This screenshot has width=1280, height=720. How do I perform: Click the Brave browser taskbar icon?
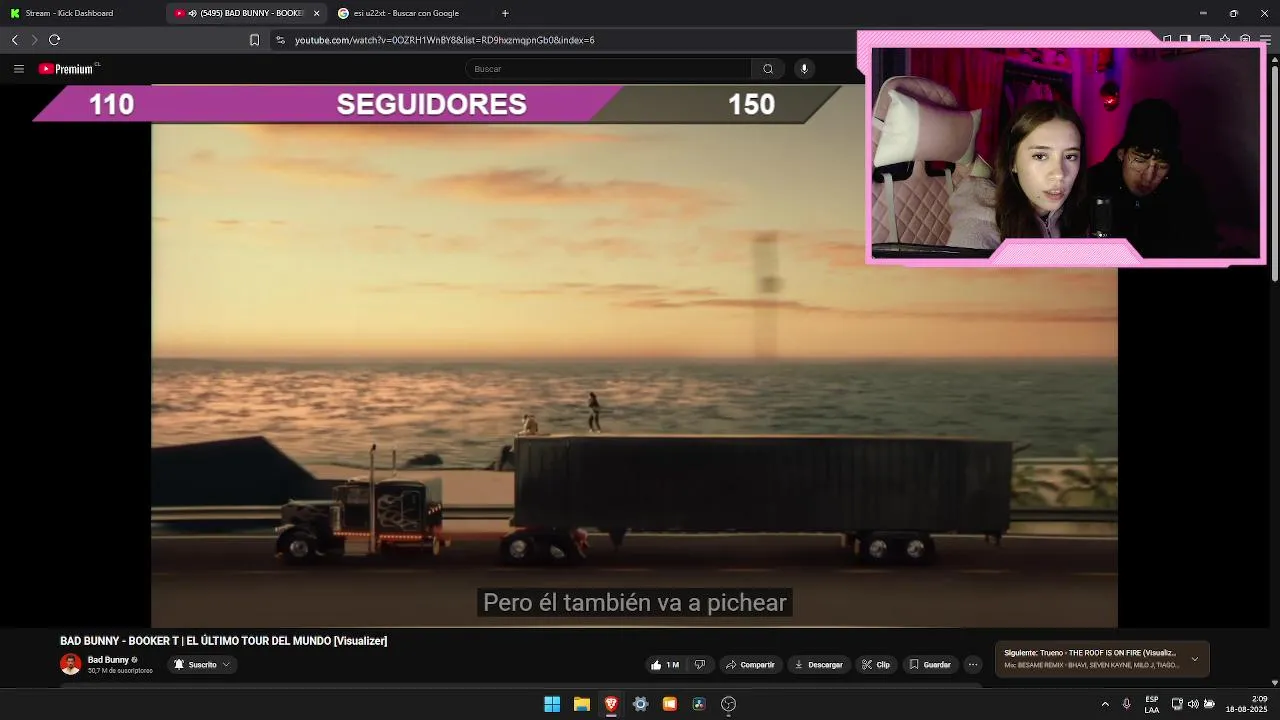click(611, 704)
